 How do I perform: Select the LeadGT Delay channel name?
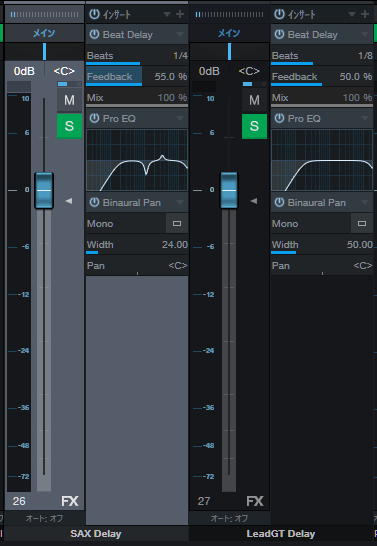281,533
